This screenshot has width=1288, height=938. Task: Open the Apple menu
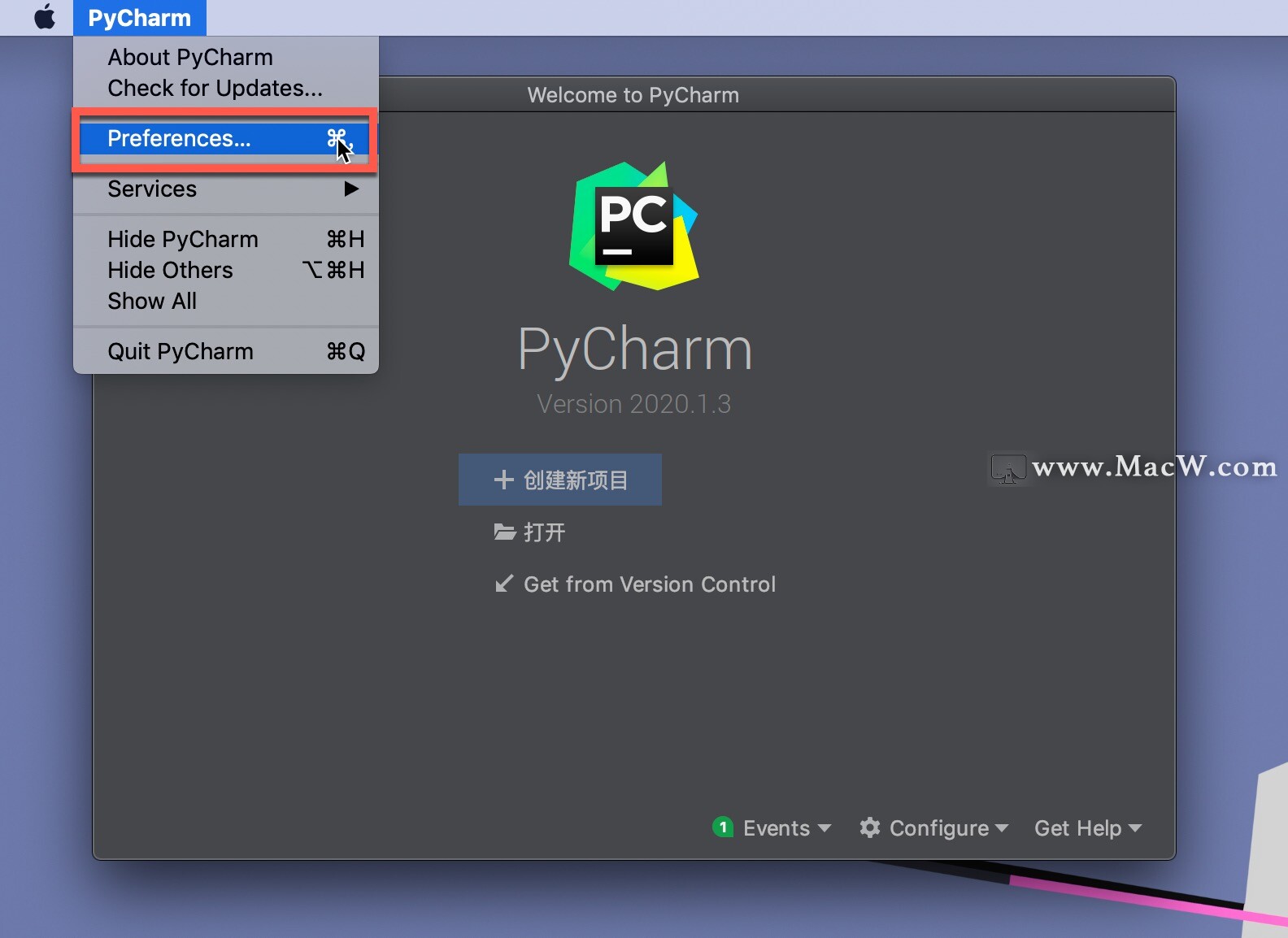45,17
